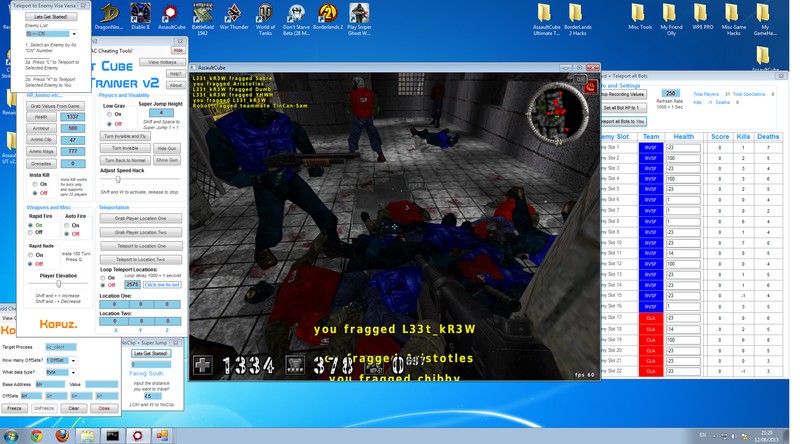Screen dimensions: 800x444
Task: Open the How many OffSets dropdown
Action: point(73,360)
